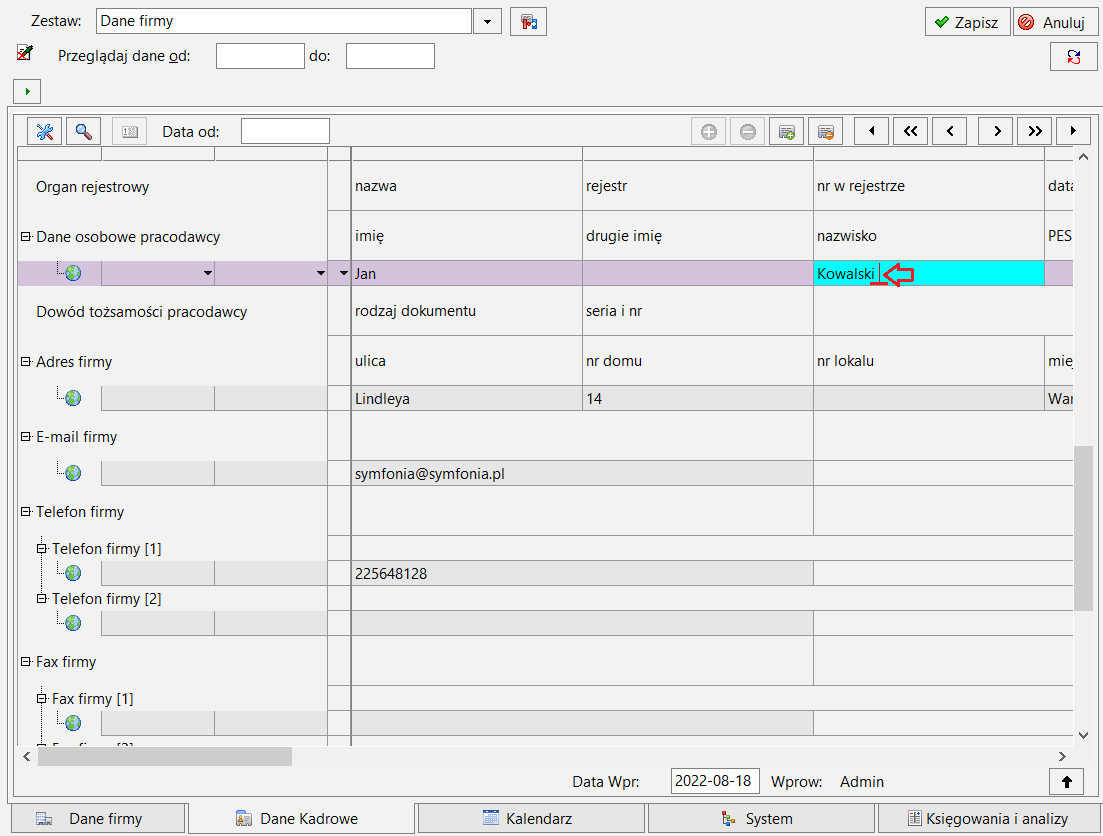Open the second dropdown in the selected Jan row

point(321,273)
